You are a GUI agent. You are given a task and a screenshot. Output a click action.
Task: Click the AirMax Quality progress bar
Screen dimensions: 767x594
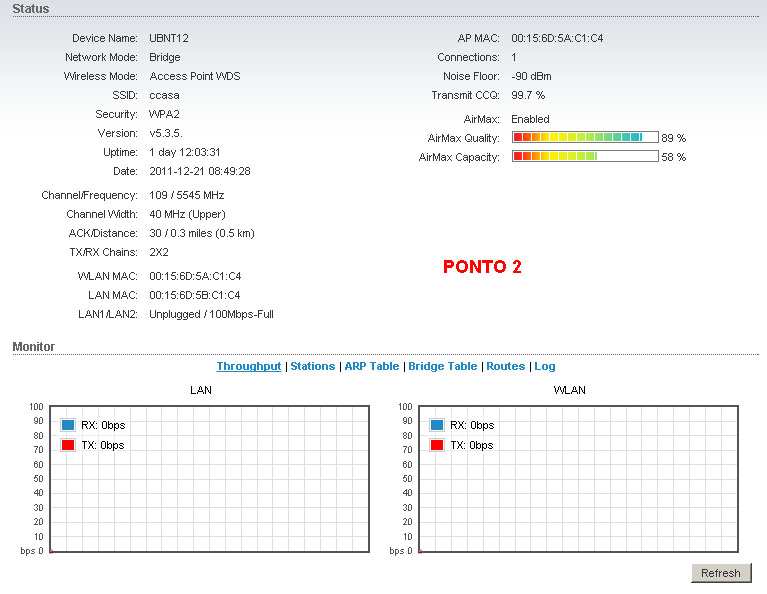click(585, 137)
